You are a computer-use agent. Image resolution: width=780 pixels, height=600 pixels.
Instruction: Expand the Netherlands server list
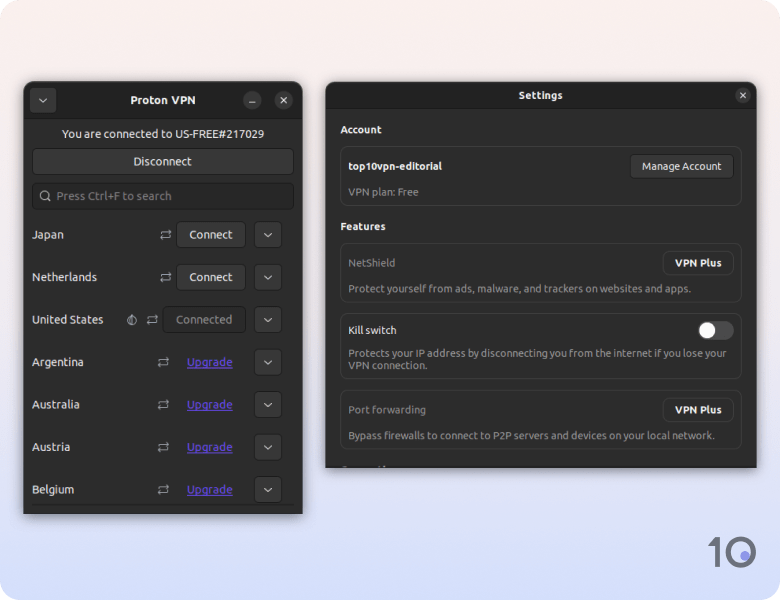268,277
